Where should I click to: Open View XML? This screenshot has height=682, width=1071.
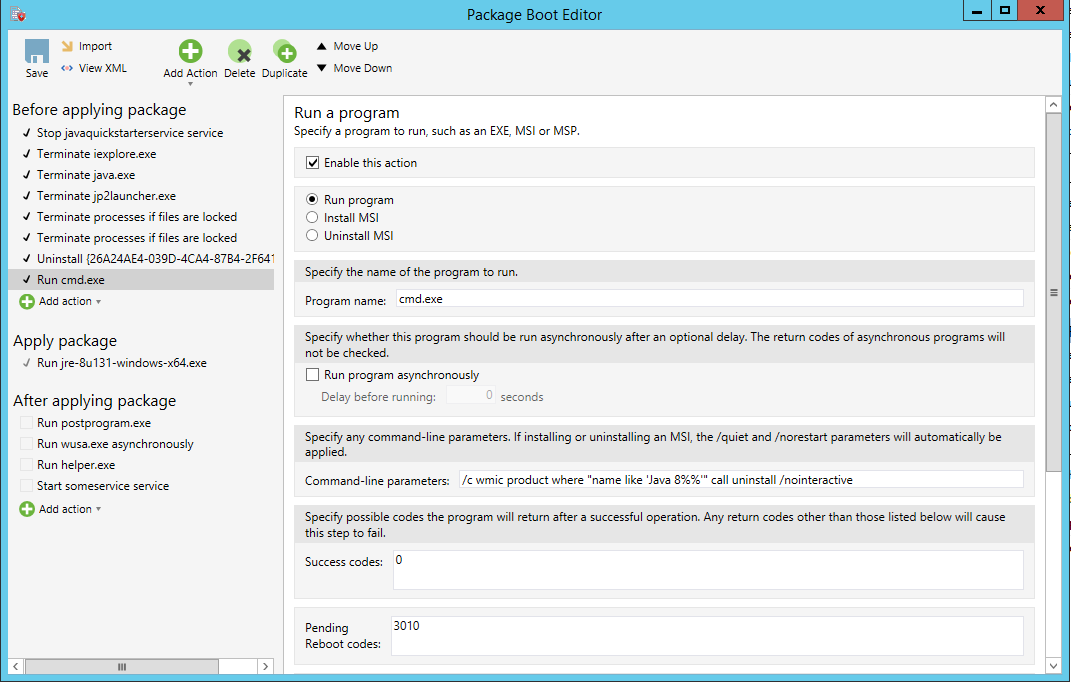click(94, 68)
